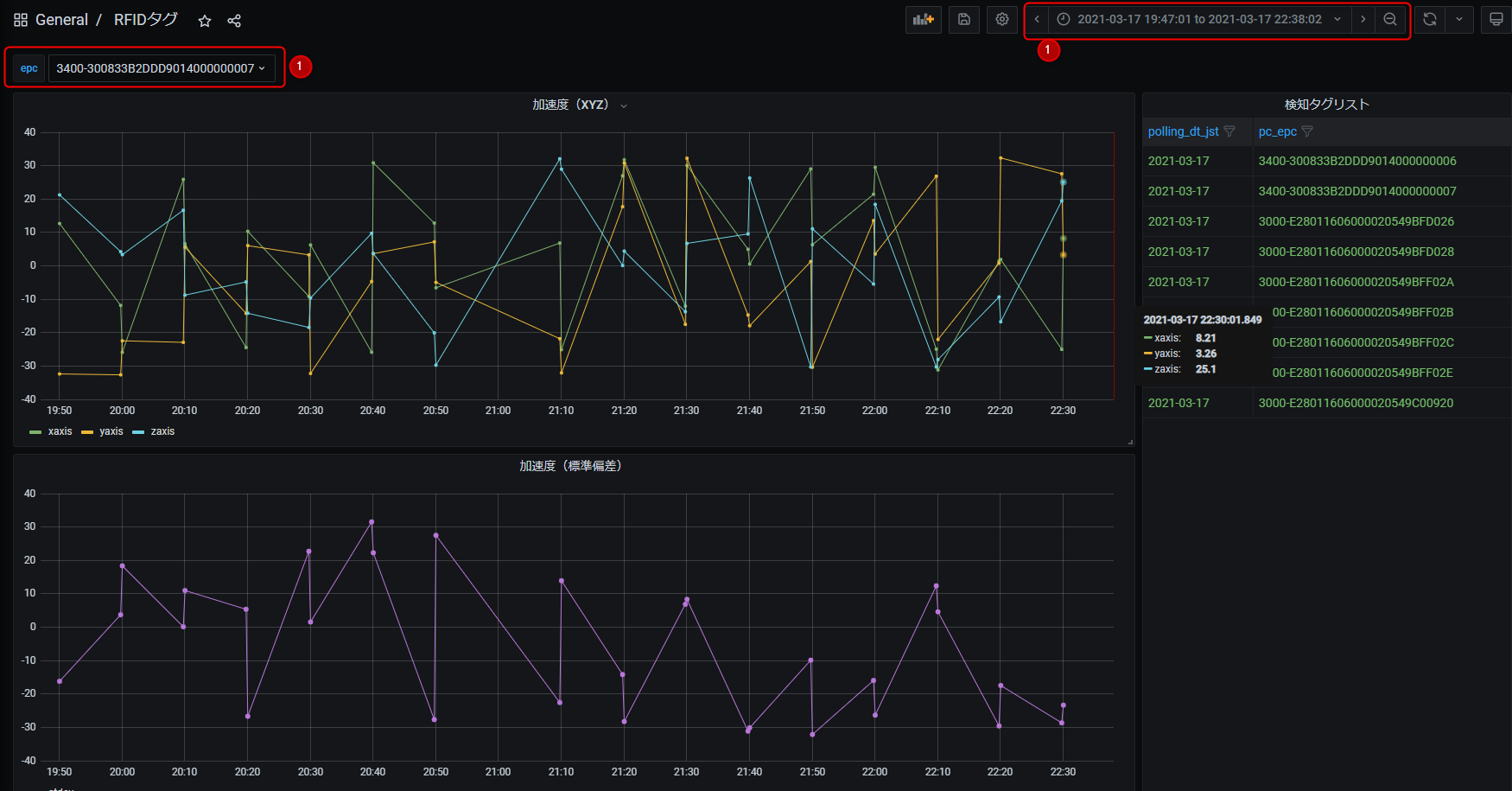1512x791 pixels.
Task: Refresh the dashboard with the refresh icon
Action: 1428,19
